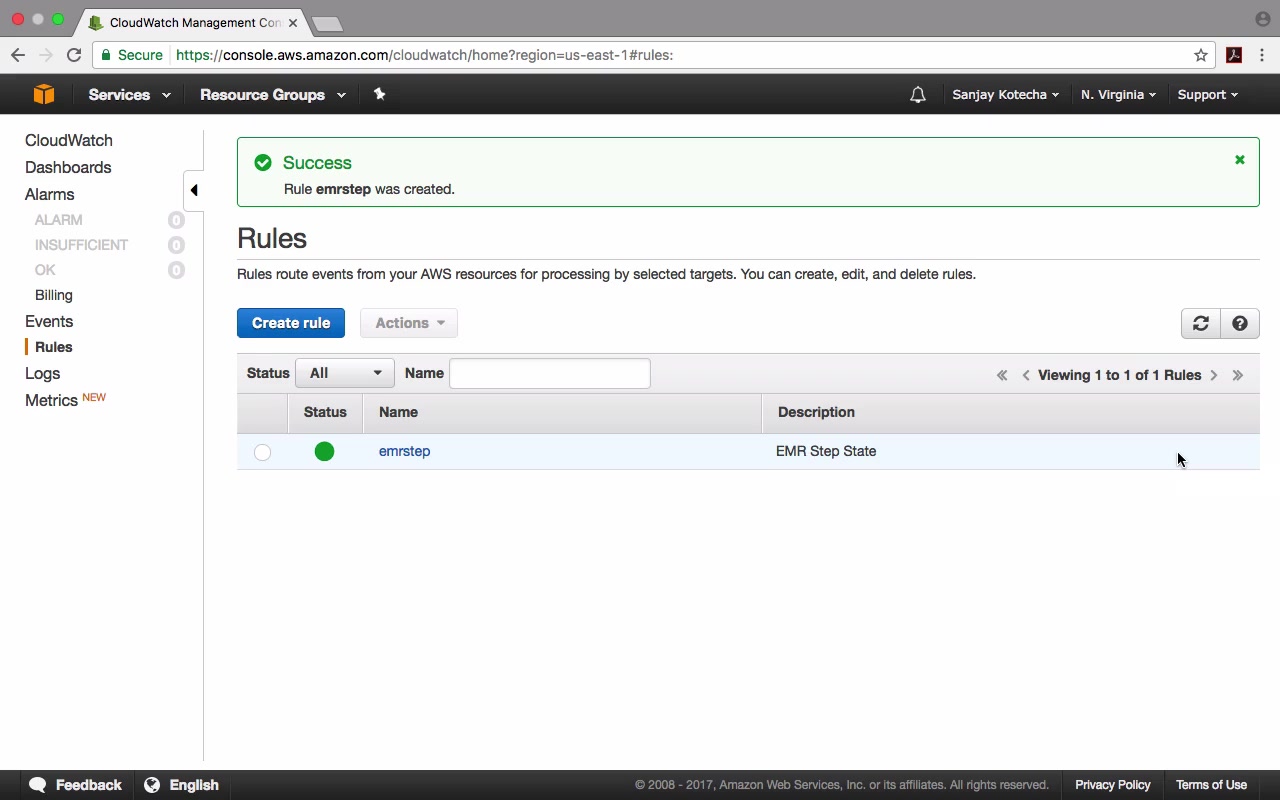Open the English language selector
Viewport: 1280px width, 800px height.
click(182, 785)
